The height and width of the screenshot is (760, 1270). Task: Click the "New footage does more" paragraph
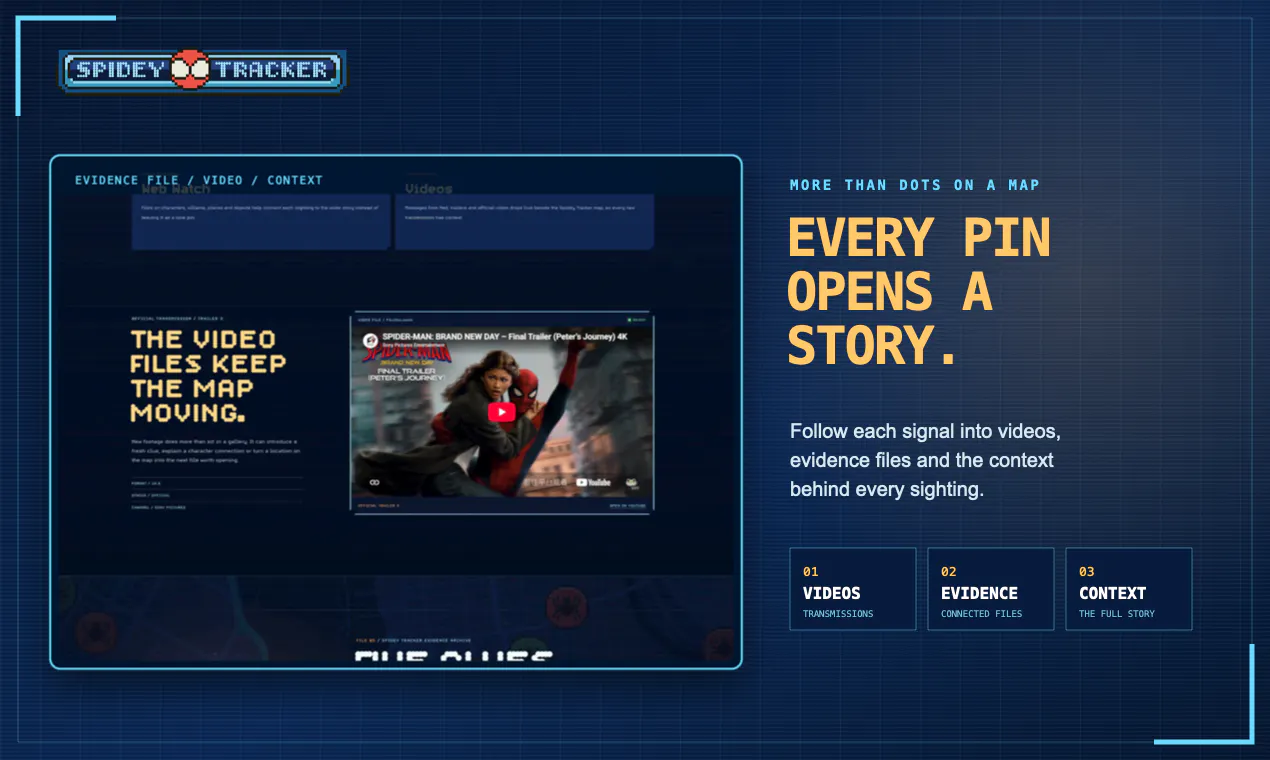(x=216, y=450)
